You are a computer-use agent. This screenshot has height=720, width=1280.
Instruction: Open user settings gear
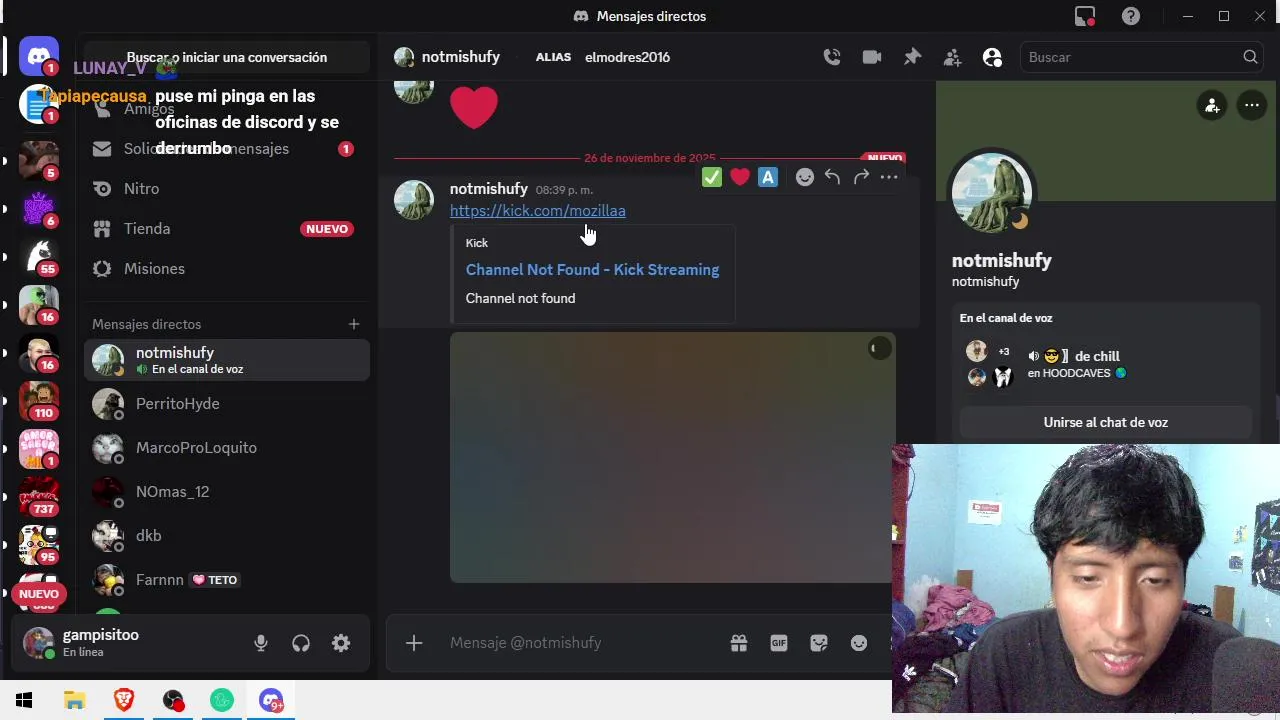(341, 643)
